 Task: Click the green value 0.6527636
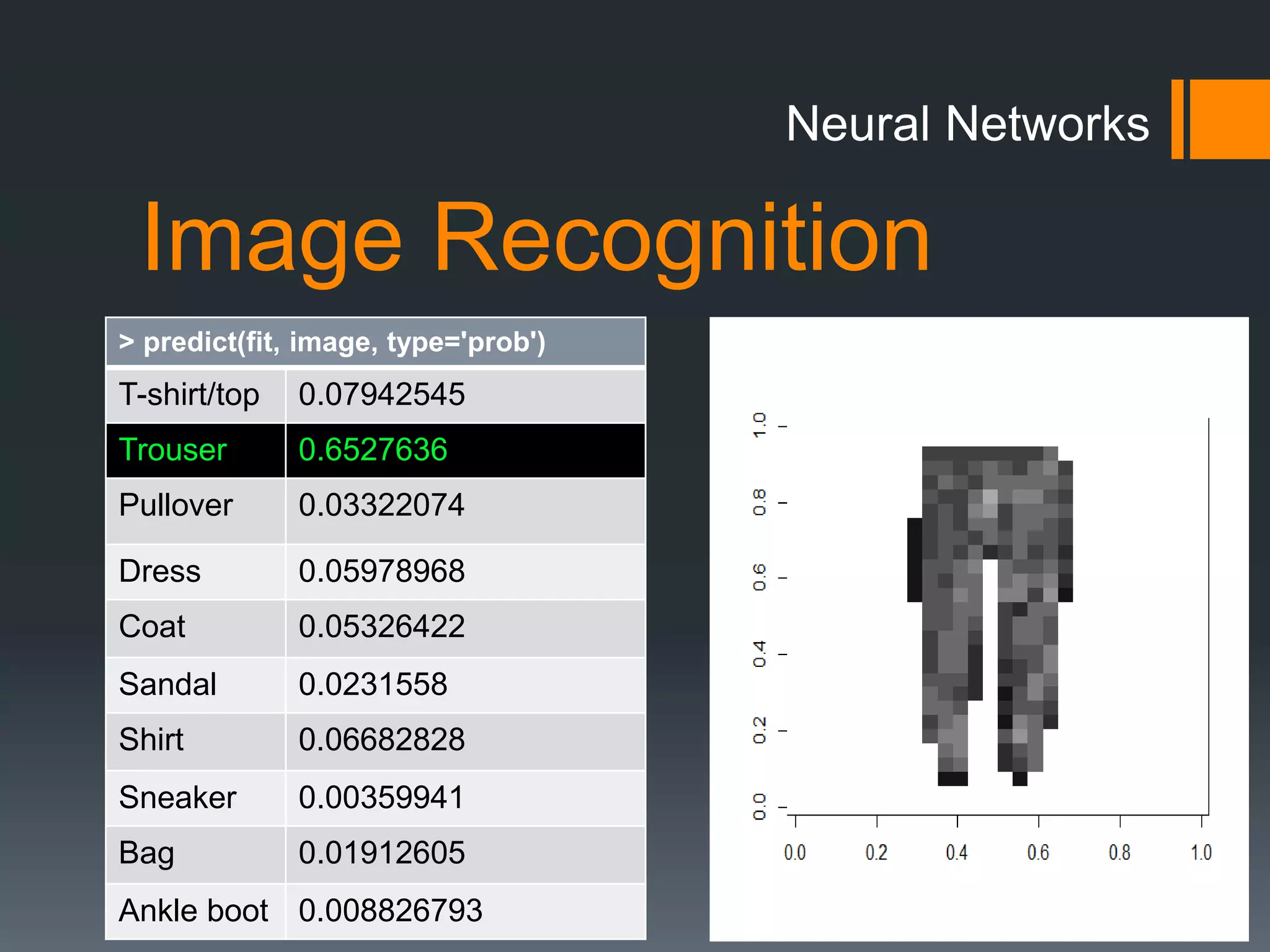click(x=373, y=449)
